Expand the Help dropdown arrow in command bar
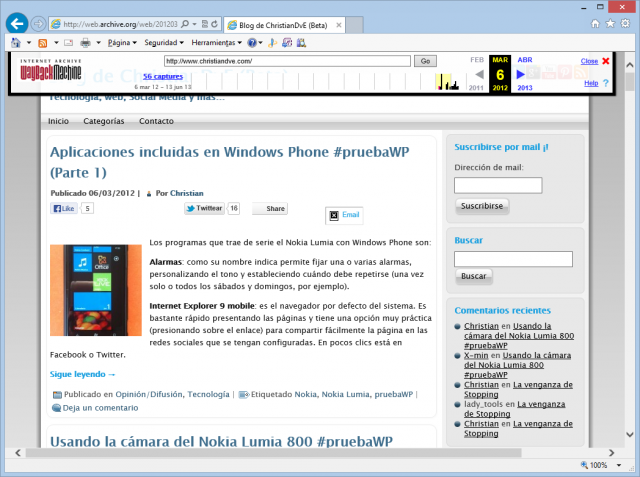The image size is (640, 477). [x=261, y=42]
